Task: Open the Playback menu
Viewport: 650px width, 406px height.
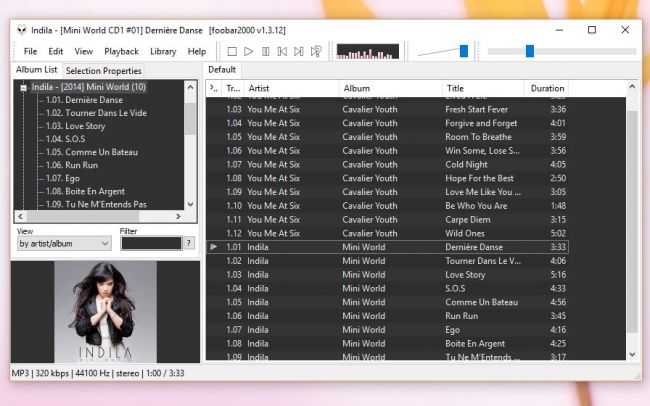Action: pos(121,51)
